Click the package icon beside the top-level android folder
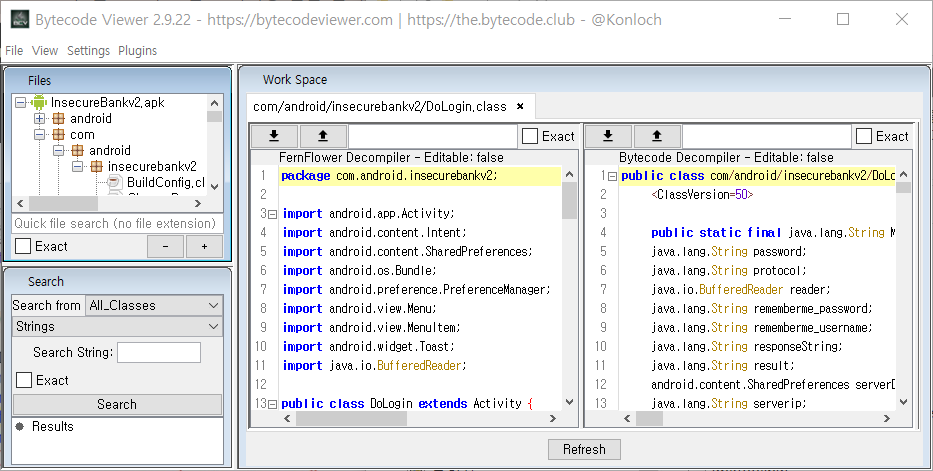This screenshot has width=933, height=471. tap(58, 118)
